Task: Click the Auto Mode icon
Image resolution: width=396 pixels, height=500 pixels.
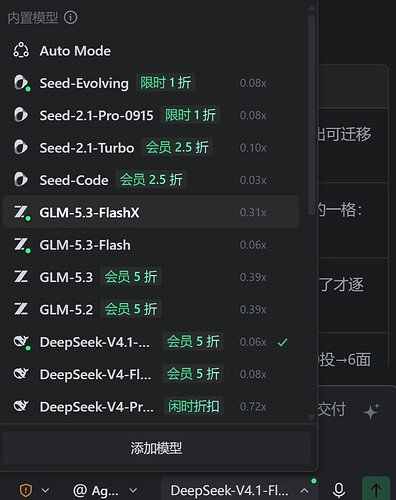Action: point(21,51)
